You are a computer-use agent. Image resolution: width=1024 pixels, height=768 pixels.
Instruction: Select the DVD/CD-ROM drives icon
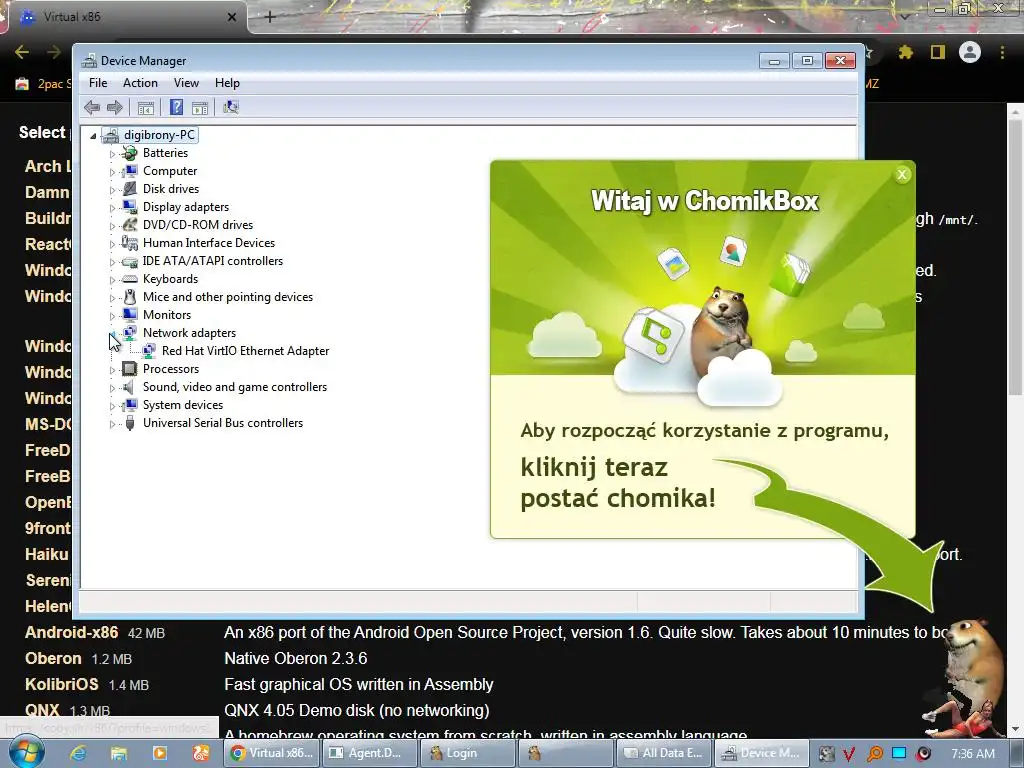click(x=130, y=225)
